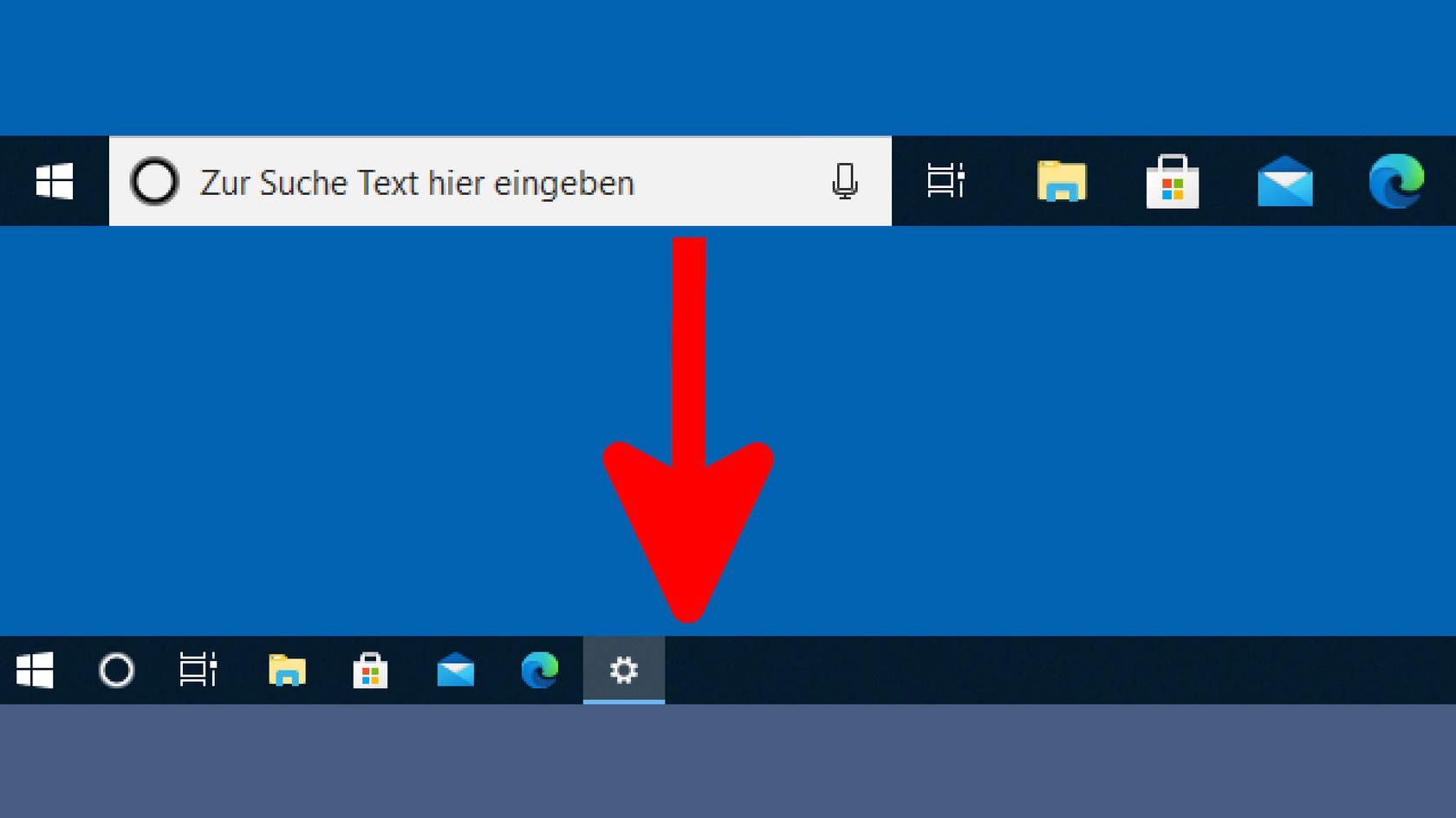1456x818 pixels.
Task: Click the standalone Cortana circle on the lower taskbar
Action: [116, 670]
